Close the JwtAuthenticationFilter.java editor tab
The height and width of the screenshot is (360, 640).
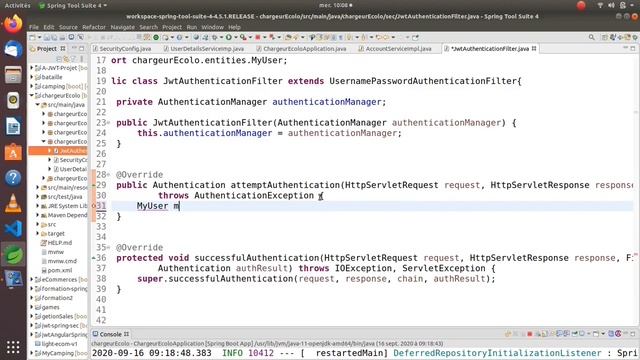[534, 49]
